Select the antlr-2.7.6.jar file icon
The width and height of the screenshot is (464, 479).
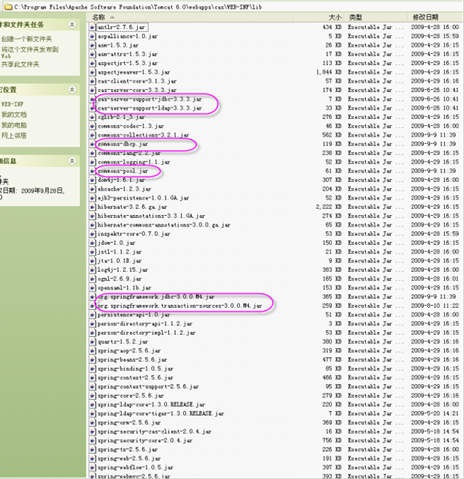click(x=93, y=27)
